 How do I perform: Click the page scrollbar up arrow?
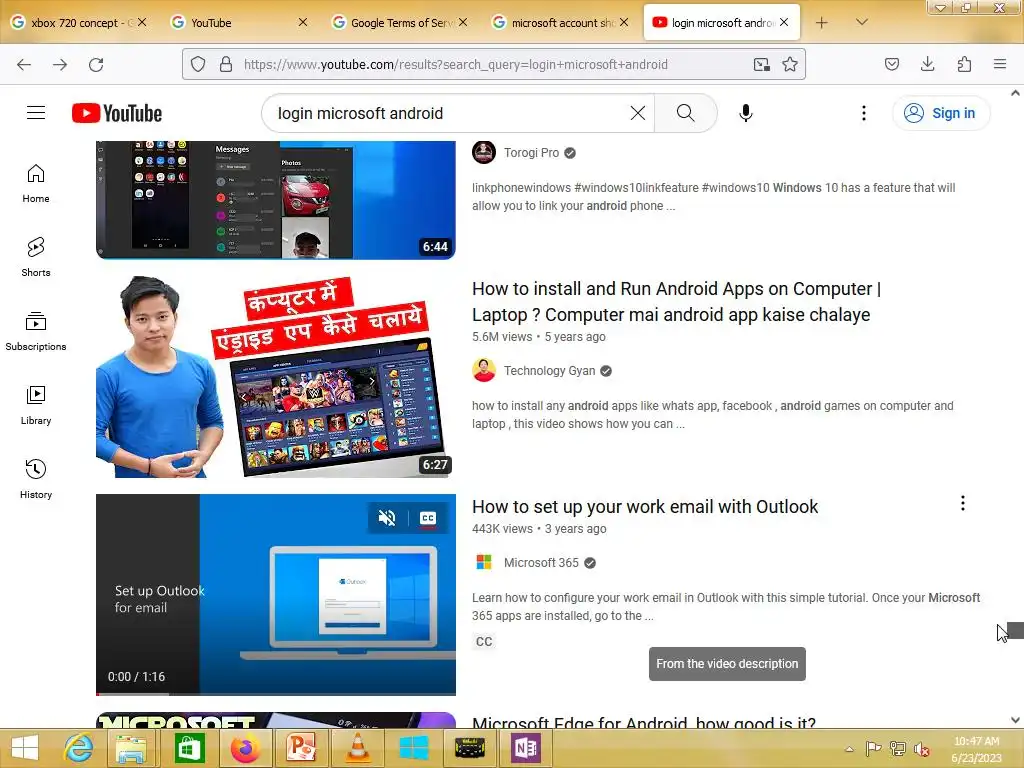[x=1016, y=93]
